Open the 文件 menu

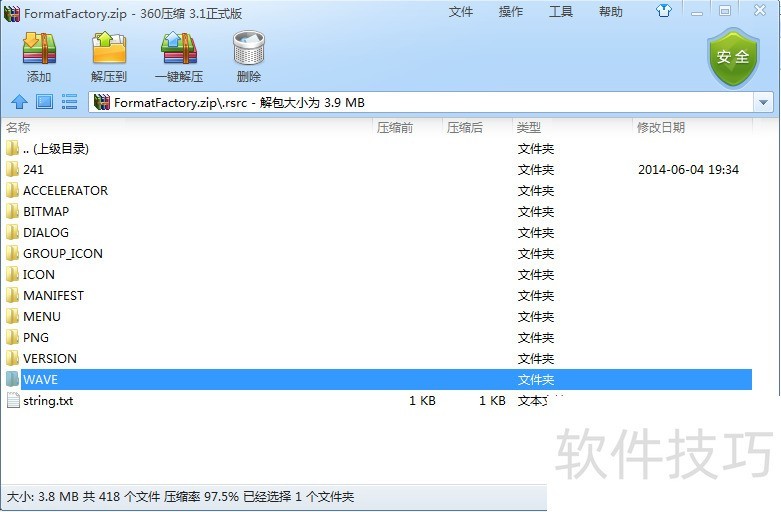[461, 11]
